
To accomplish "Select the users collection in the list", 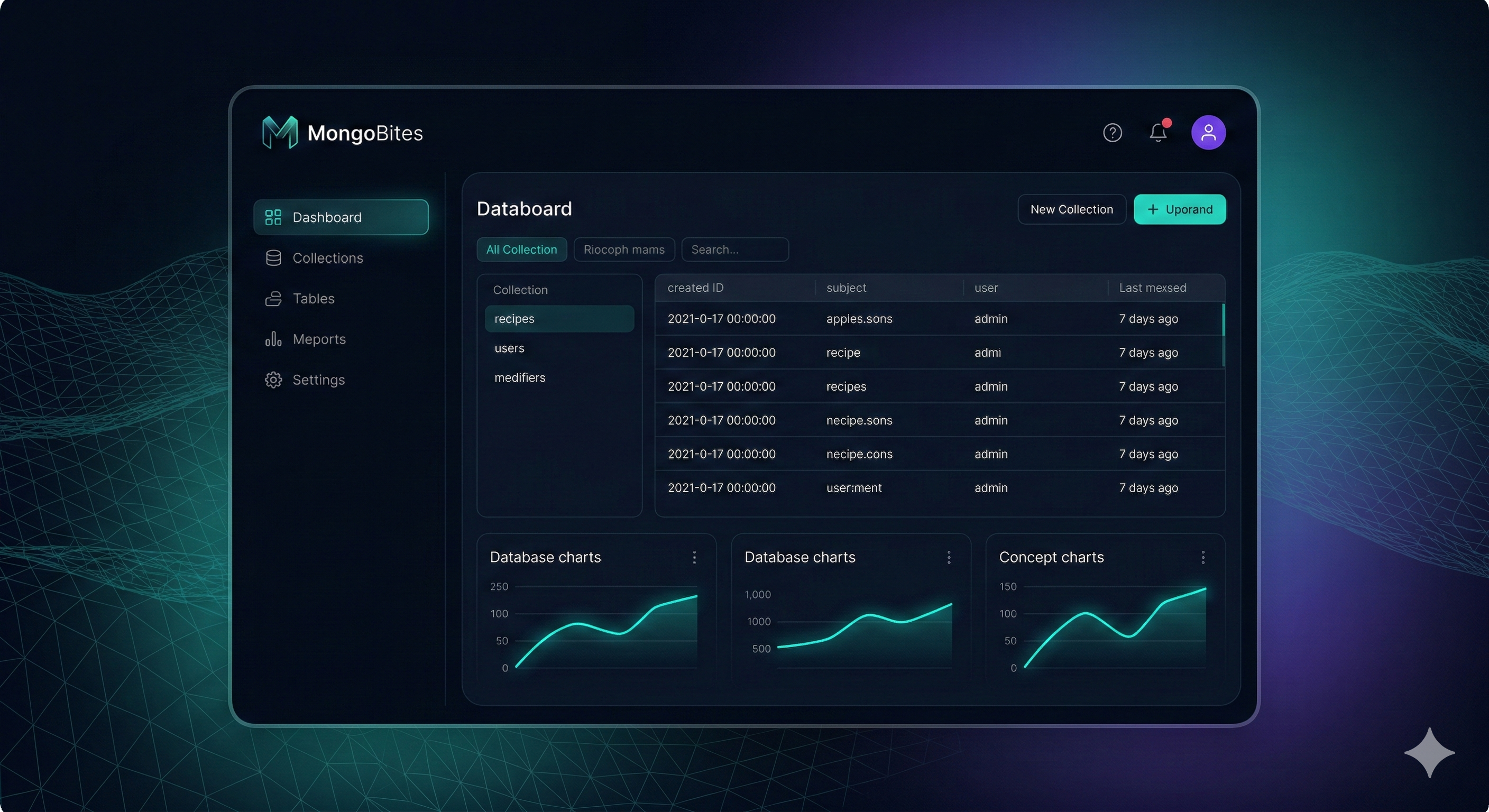I will 509,348.
